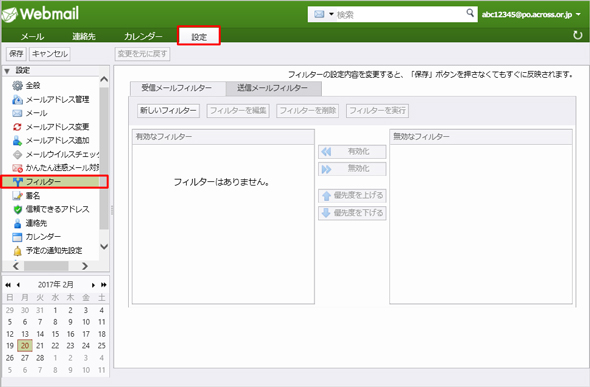This screenshot has height=387, width=590.
Task: Click the キャンセル button
Action: [50, 54]
